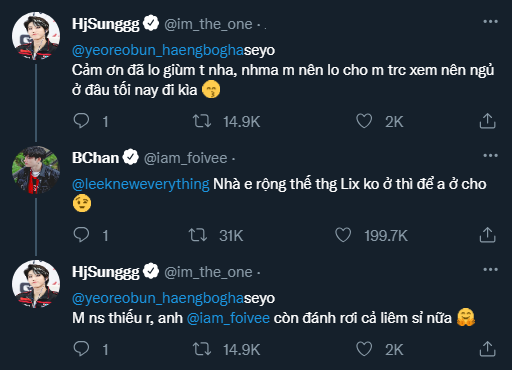Open more options on BChan's tweet
This screenshot has height=370, width=512.
click(x=490, y=155)
